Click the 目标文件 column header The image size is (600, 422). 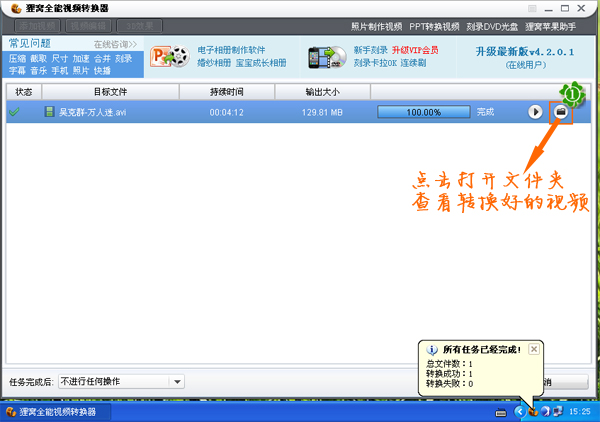coord(111,92)
